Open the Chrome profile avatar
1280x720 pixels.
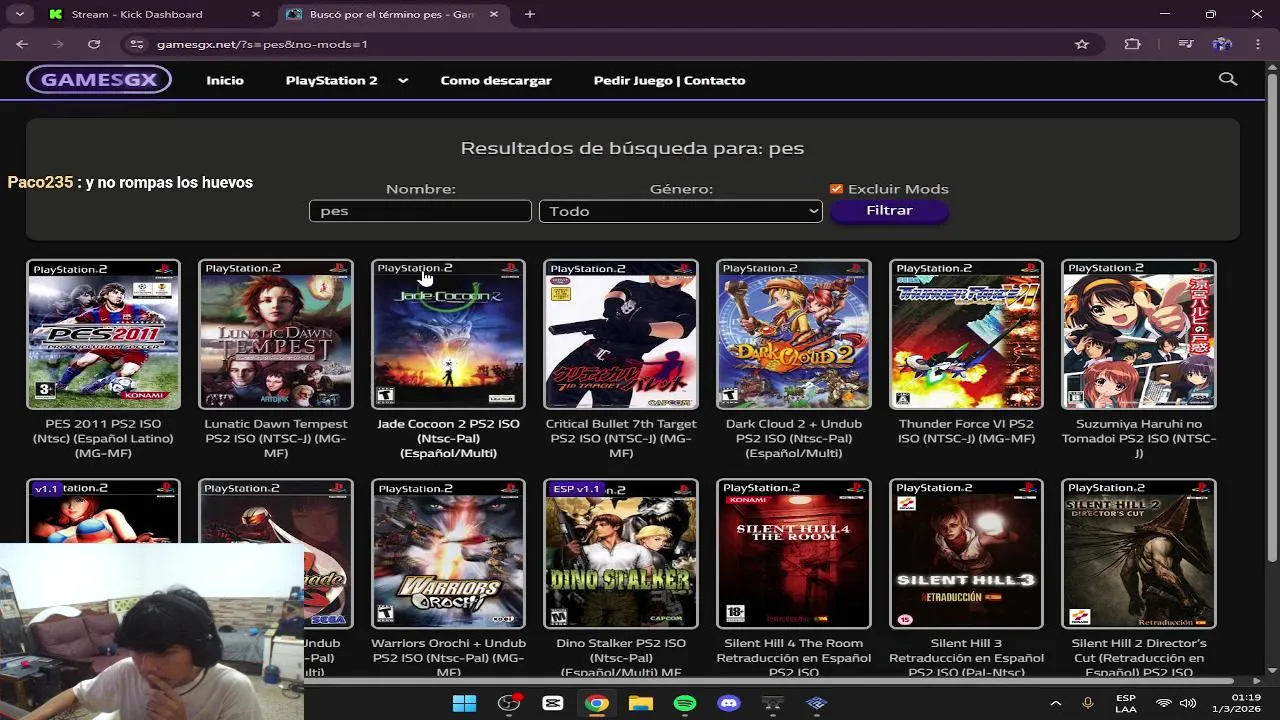1221,44
